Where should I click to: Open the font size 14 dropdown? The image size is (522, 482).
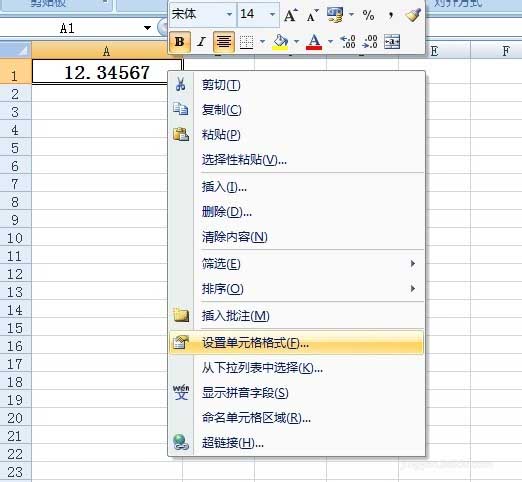[273, 15]
